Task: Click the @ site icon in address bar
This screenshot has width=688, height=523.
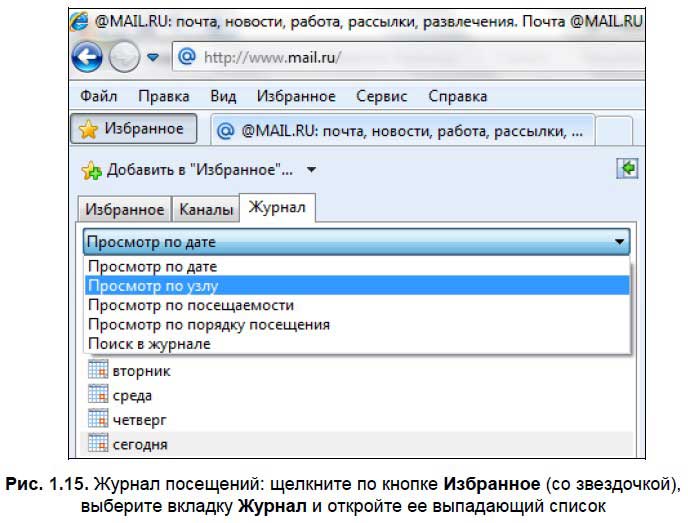Action: [x=186, y=57]
